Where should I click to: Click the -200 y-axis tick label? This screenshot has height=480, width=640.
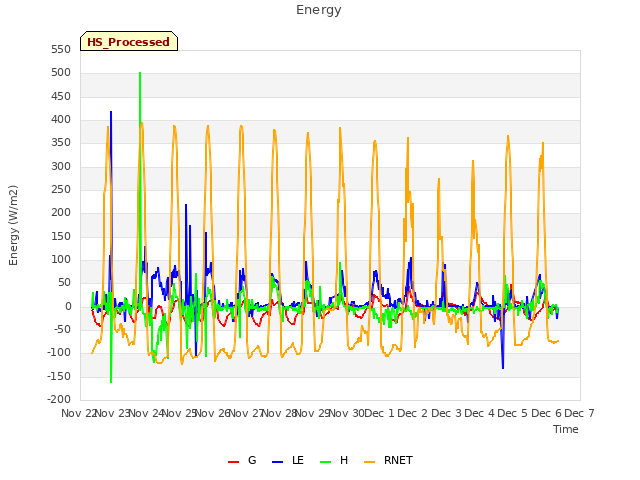click(x=59, y=399)
